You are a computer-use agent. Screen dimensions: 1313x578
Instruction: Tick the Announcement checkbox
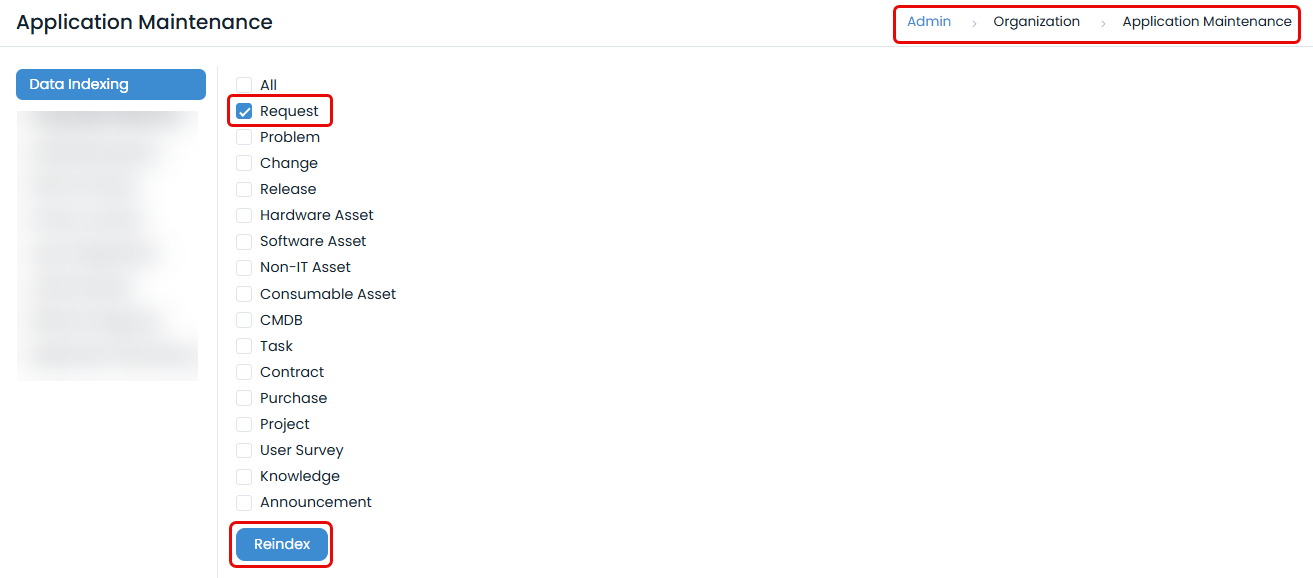[x=244, y=502]
